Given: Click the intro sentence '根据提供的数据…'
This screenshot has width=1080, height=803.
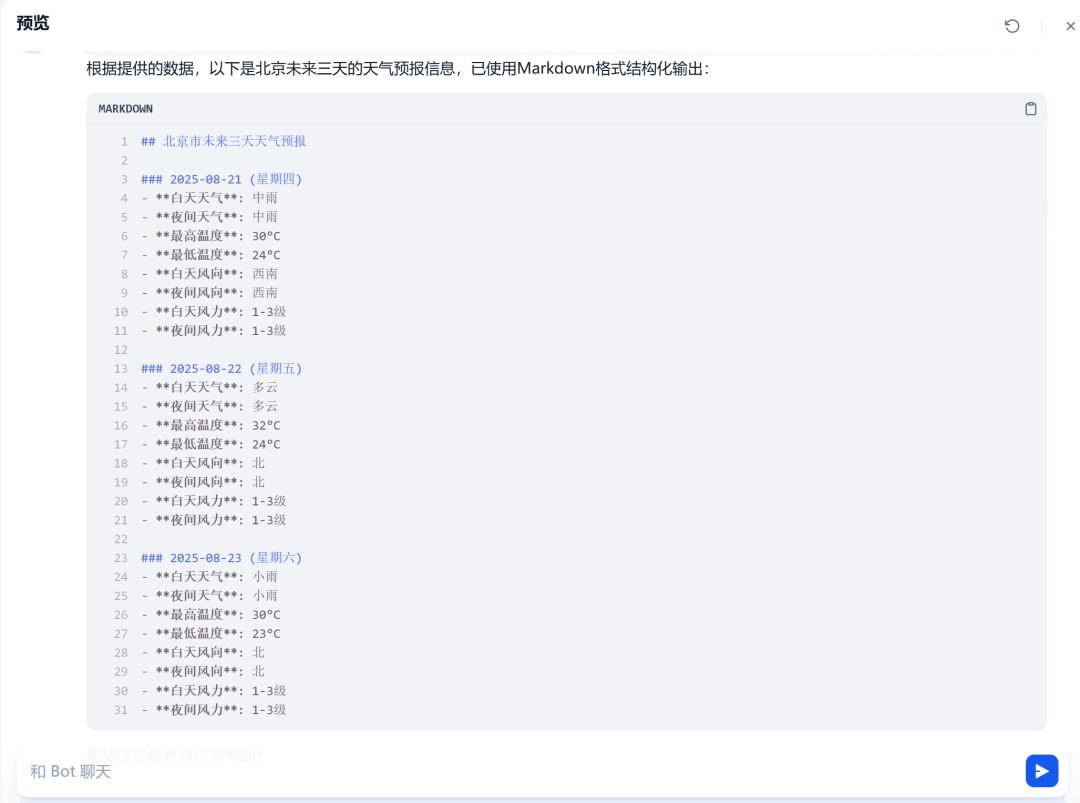Looking at the screenshot, I should (x=397, y=69).
